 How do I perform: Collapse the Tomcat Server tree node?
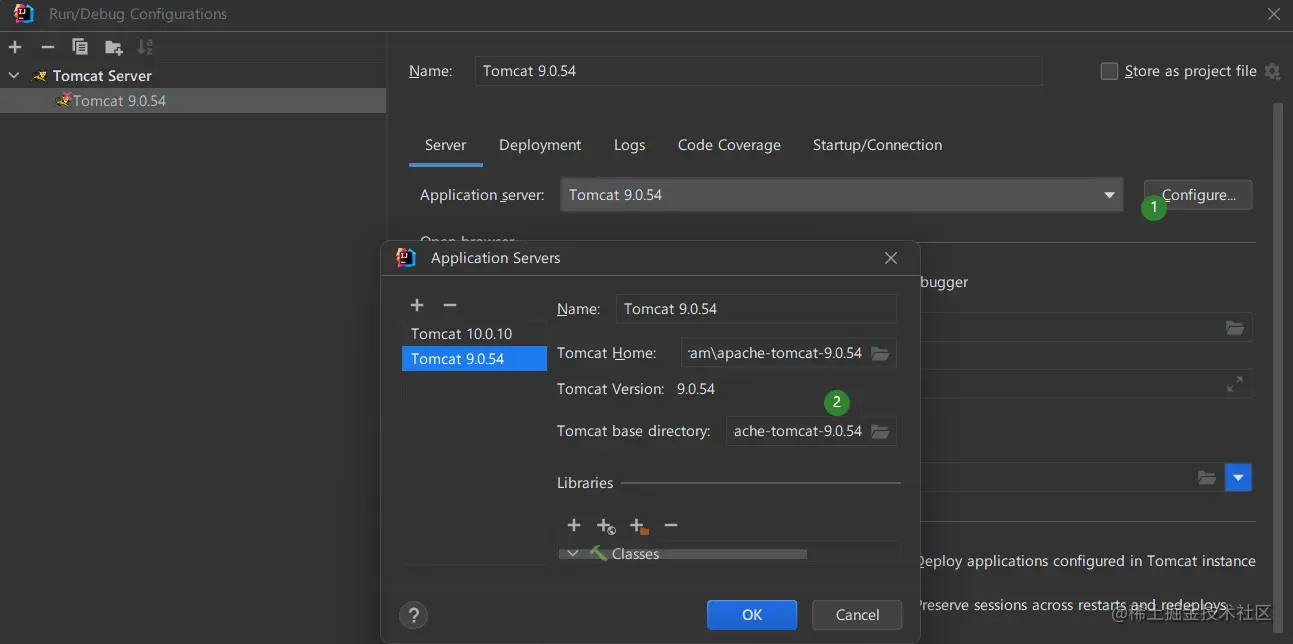click(14, 75)
